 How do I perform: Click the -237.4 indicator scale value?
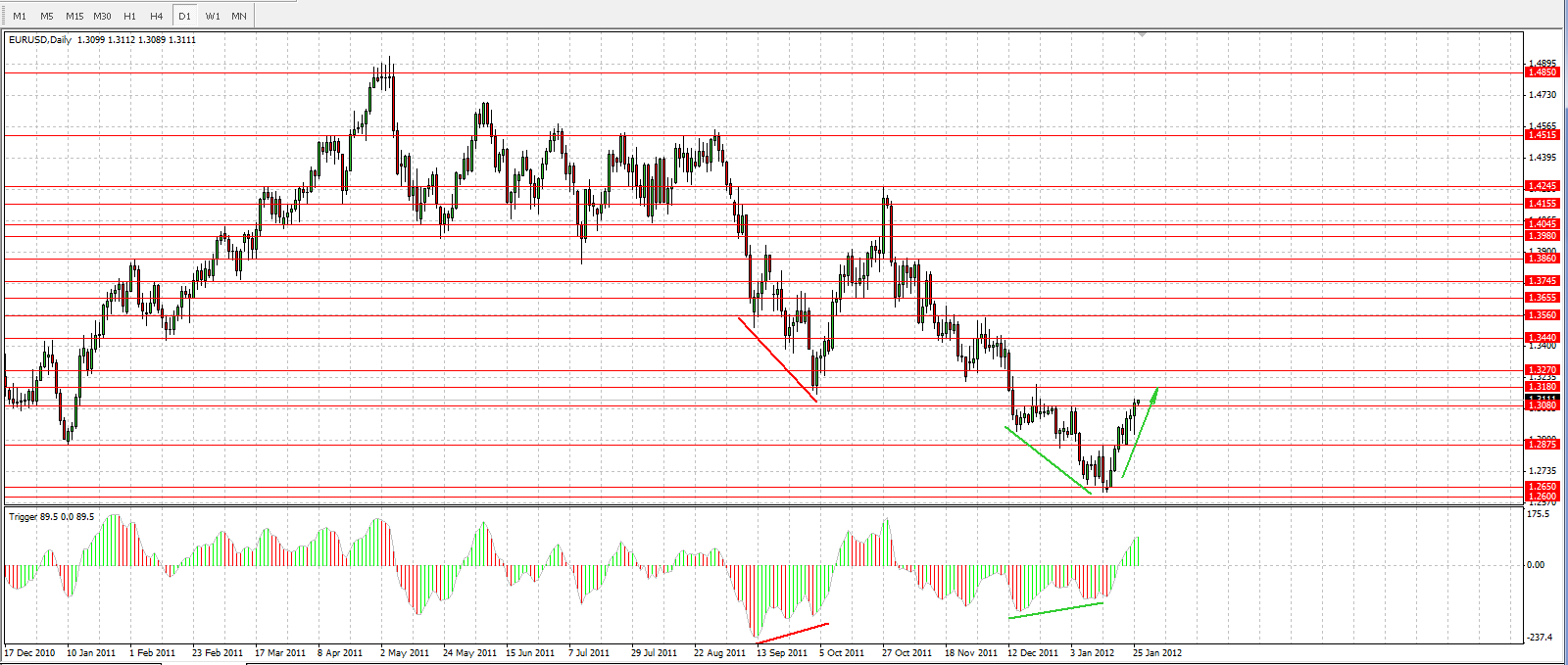click(1540, 638)
